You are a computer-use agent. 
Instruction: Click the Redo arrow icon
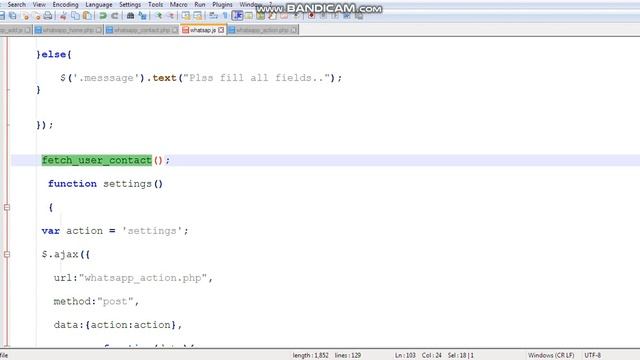115,16
